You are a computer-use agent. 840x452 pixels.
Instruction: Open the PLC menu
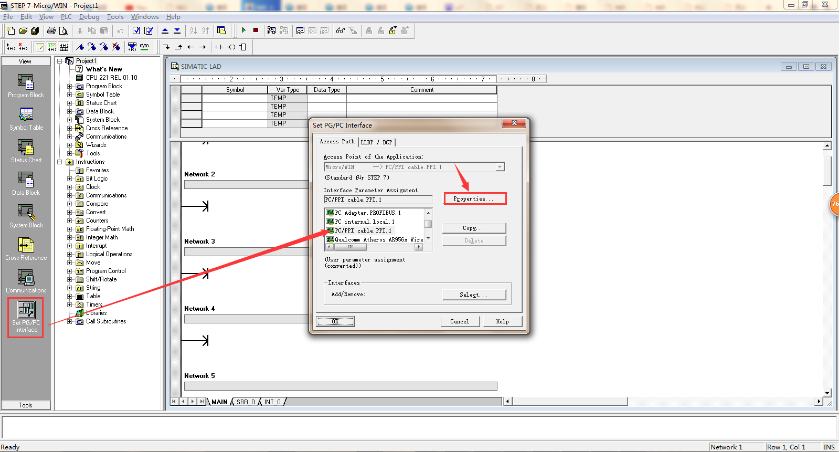[67, 17]
